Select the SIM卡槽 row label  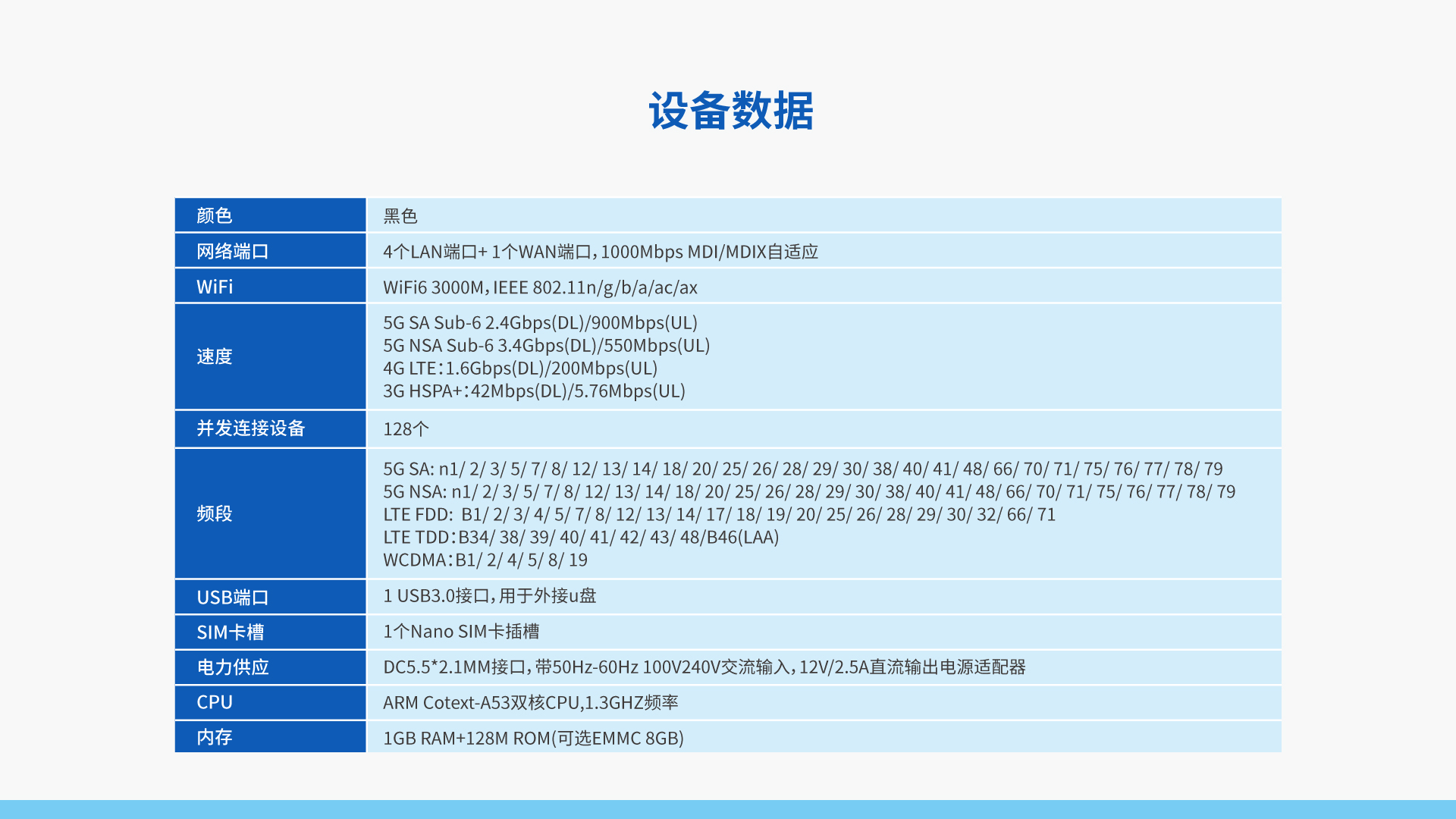(x=230, y=632)
